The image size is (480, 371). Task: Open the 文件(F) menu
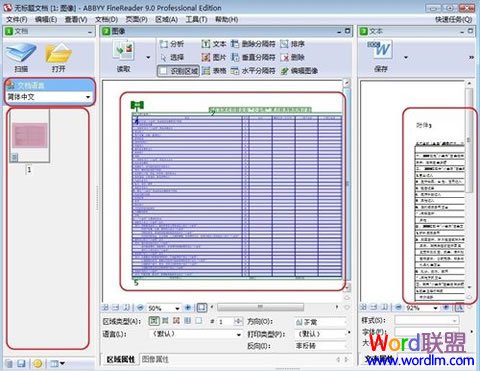[17, 20]
